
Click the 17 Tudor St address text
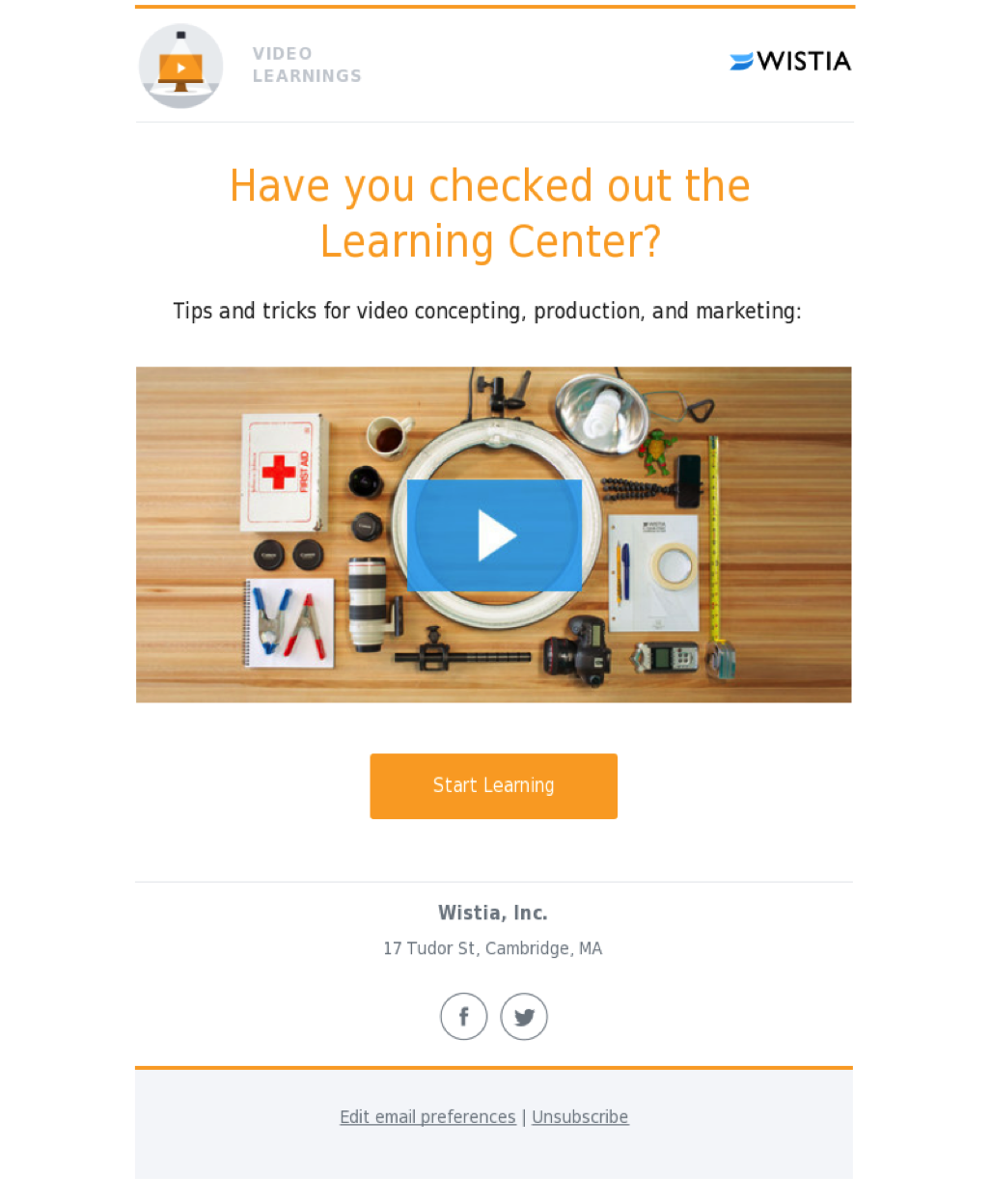click(493, 948)
